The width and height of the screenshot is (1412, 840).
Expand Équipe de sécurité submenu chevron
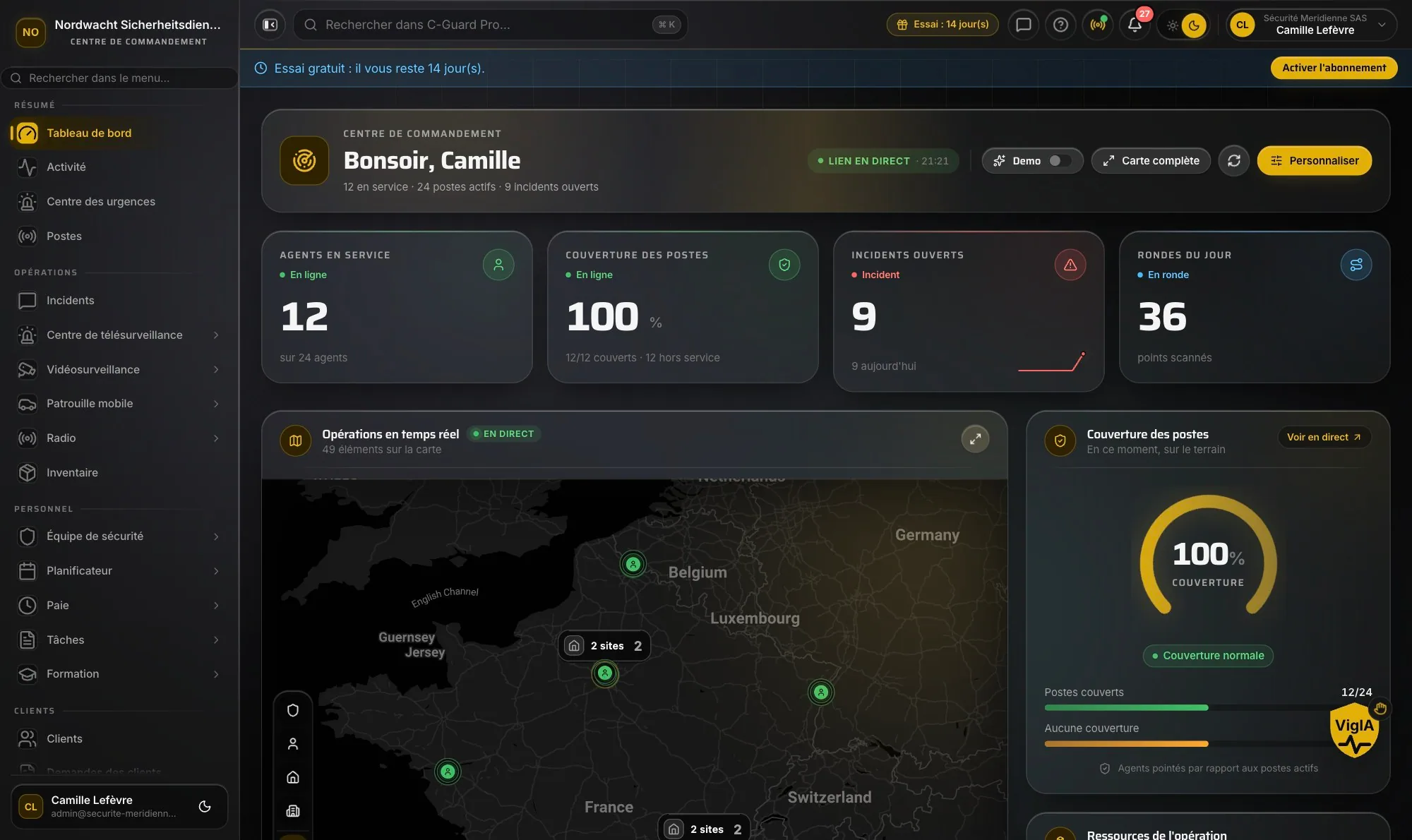(216, 536)
